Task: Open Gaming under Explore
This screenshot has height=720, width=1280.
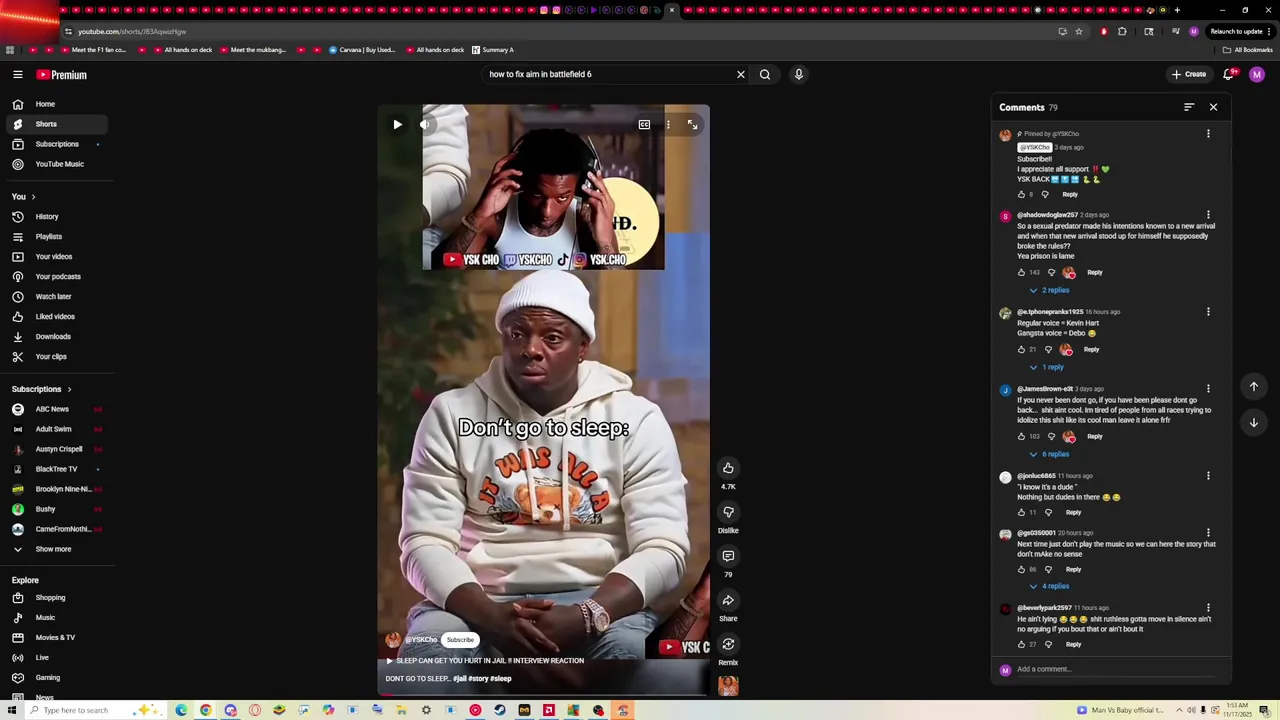Action: (x=56, y=678)
